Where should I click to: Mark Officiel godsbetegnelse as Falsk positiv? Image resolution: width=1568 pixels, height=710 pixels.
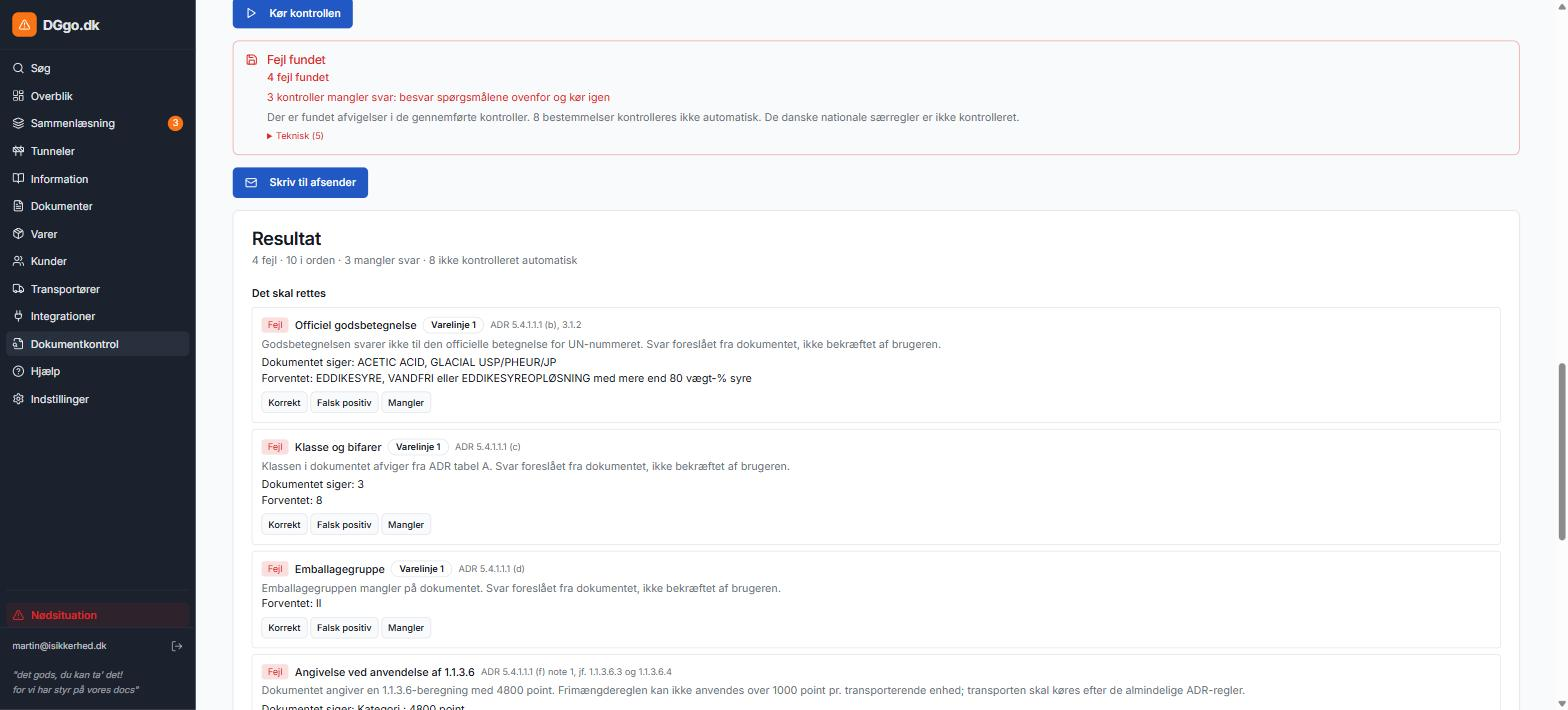pos(344,403)
